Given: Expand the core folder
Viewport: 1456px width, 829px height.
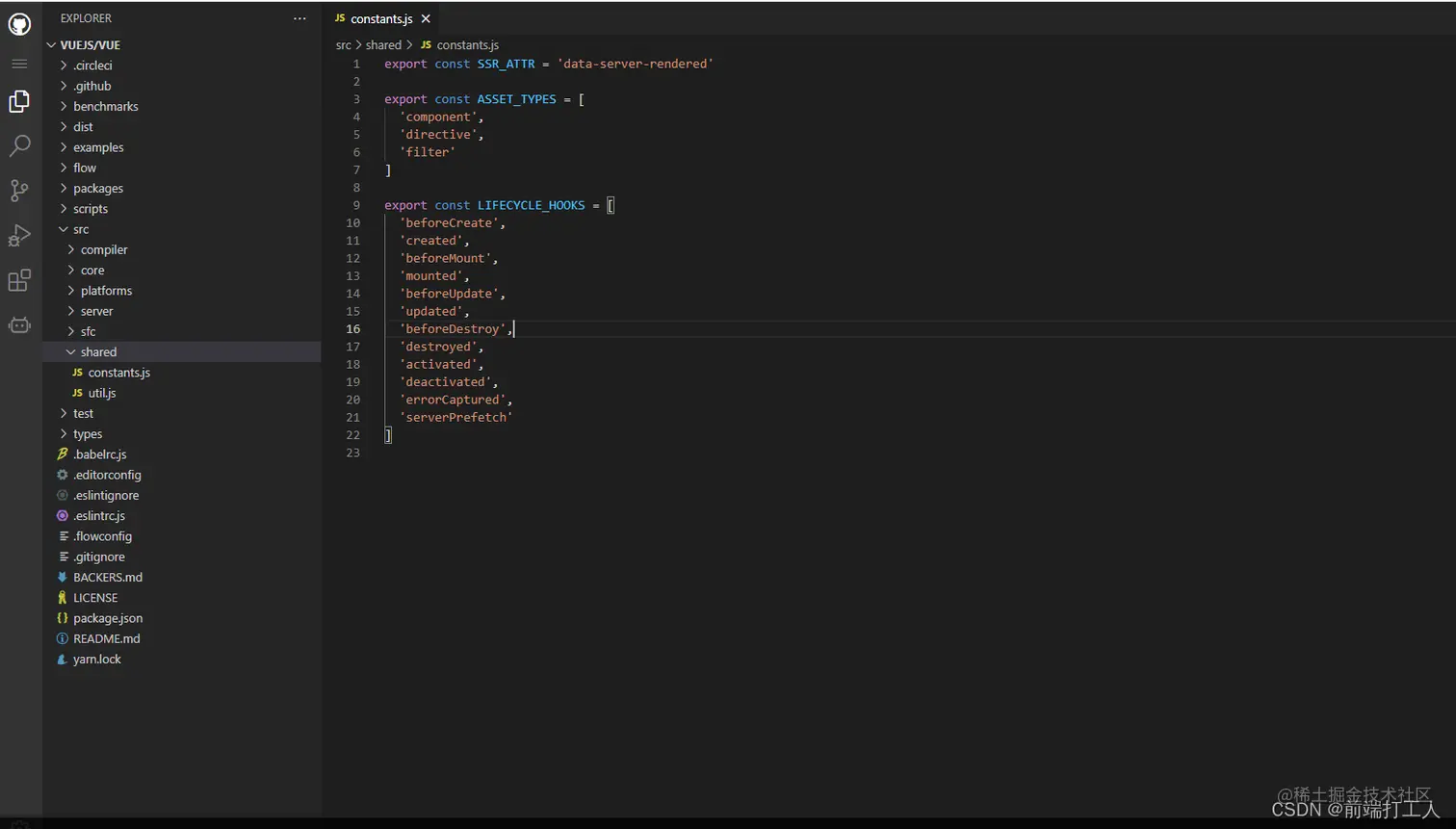Looking at the screenshot, I should tap(181, 271).
